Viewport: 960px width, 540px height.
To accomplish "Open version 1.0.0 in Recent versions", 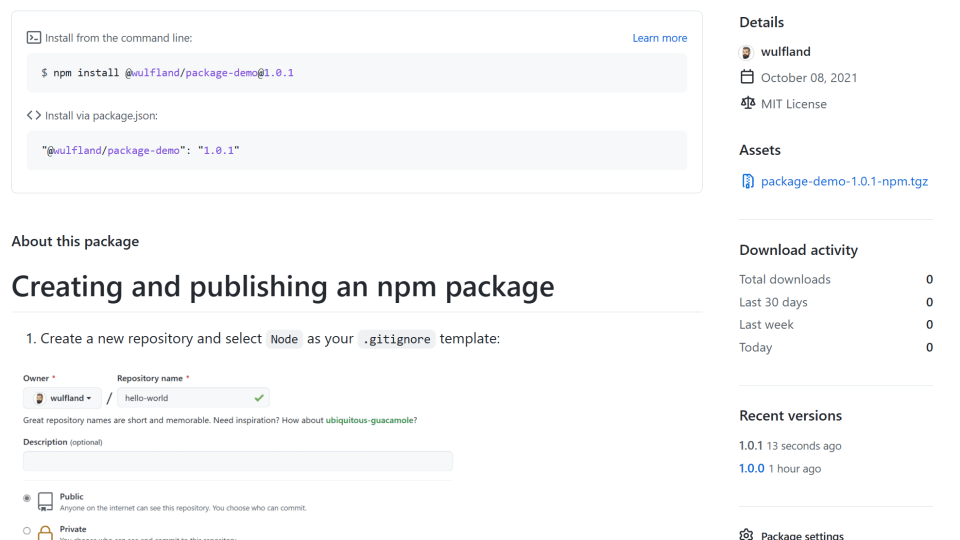I will pos(751,468).
